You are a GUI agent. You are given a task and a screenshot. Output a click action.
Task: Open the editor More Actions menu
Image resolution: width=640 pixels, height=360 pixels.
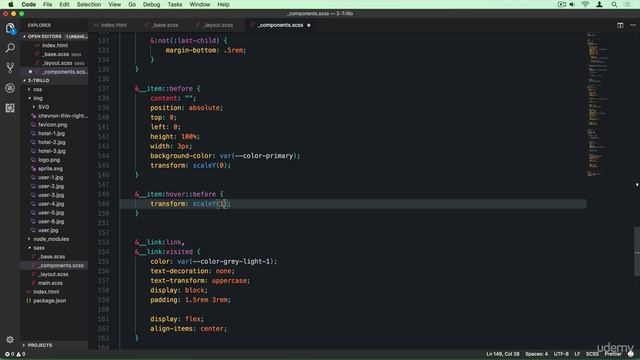(633, 25)
